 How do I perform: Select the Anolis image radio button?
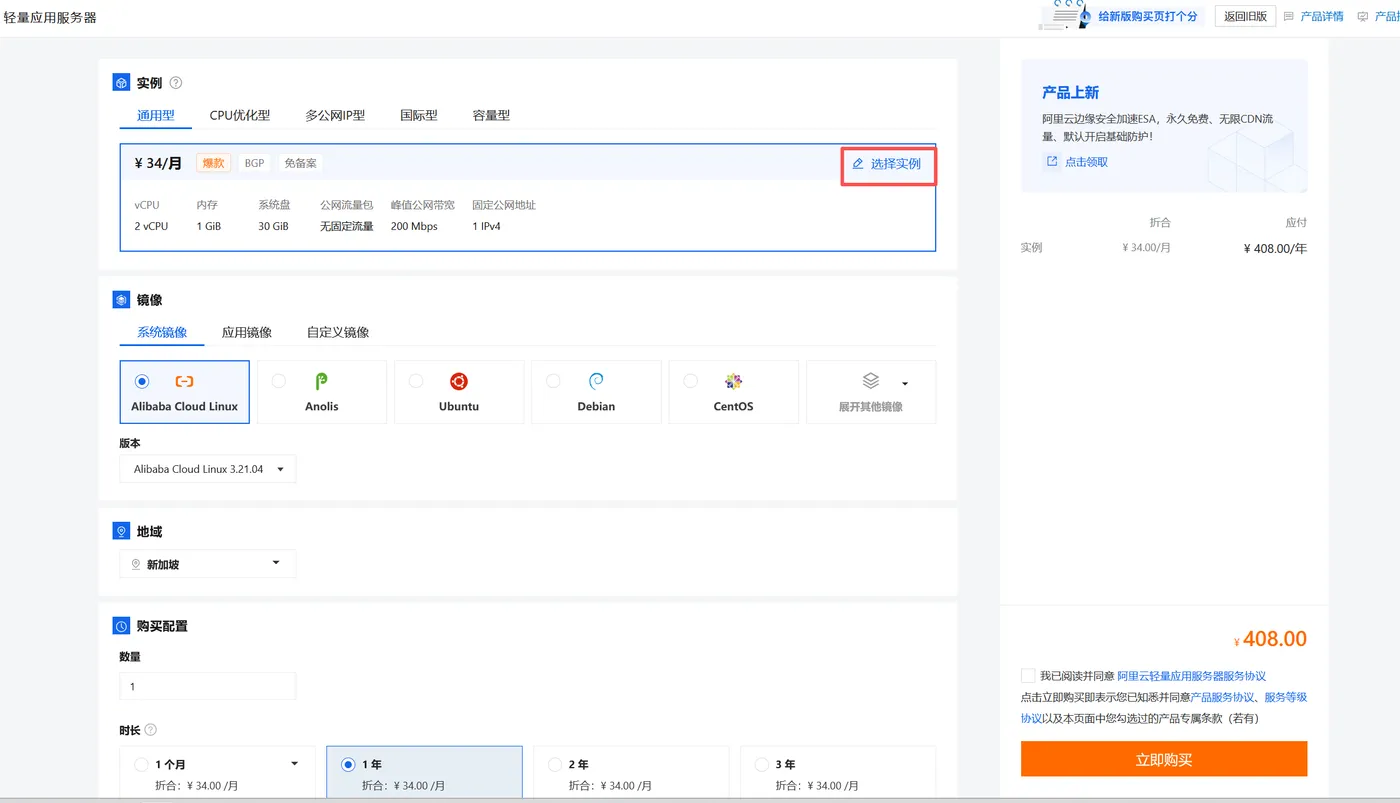(279, 381)
